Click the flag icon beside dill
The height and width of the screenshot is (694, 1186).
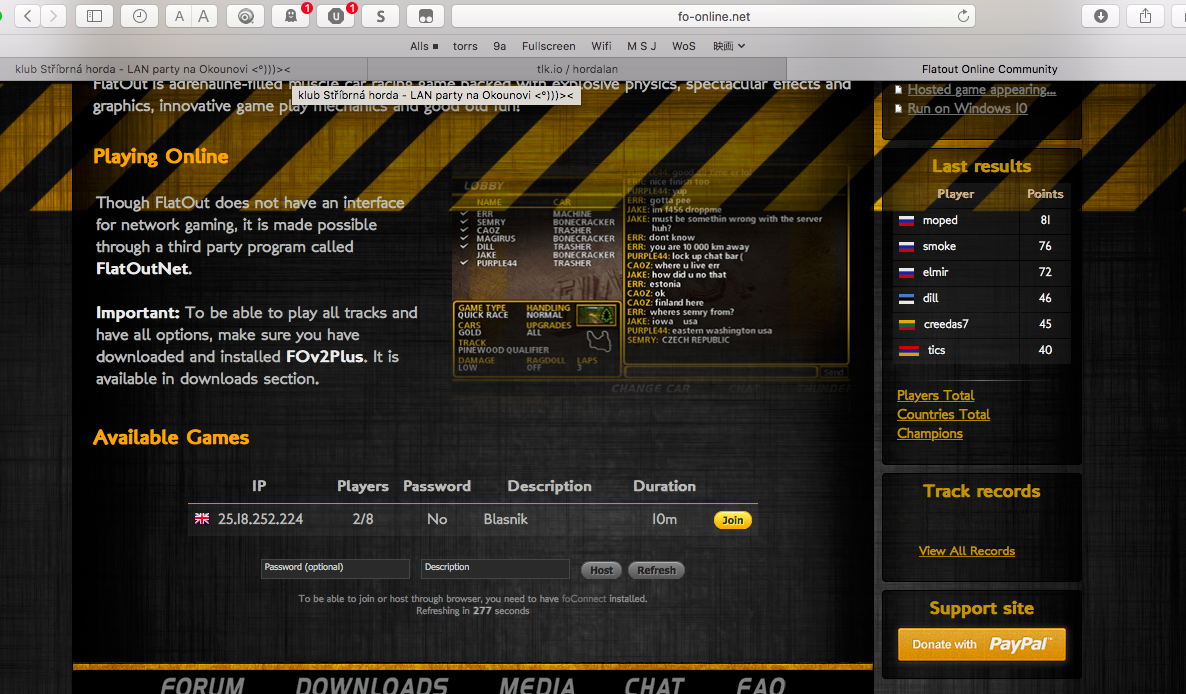pyautogui.click(x=906, y=299)
